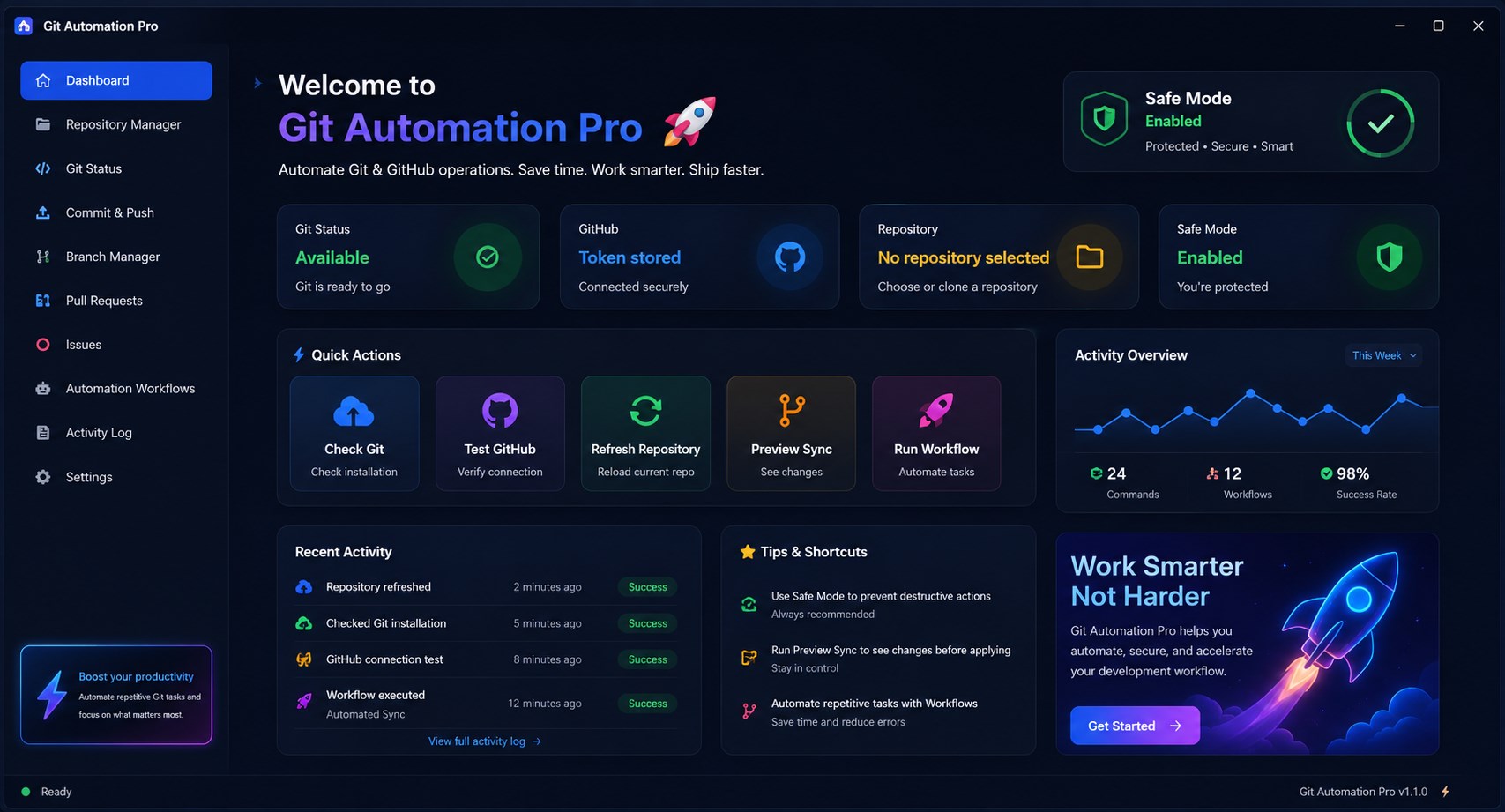
Task: Click the Repository Manager folder icon
Action: pos(42,124)
